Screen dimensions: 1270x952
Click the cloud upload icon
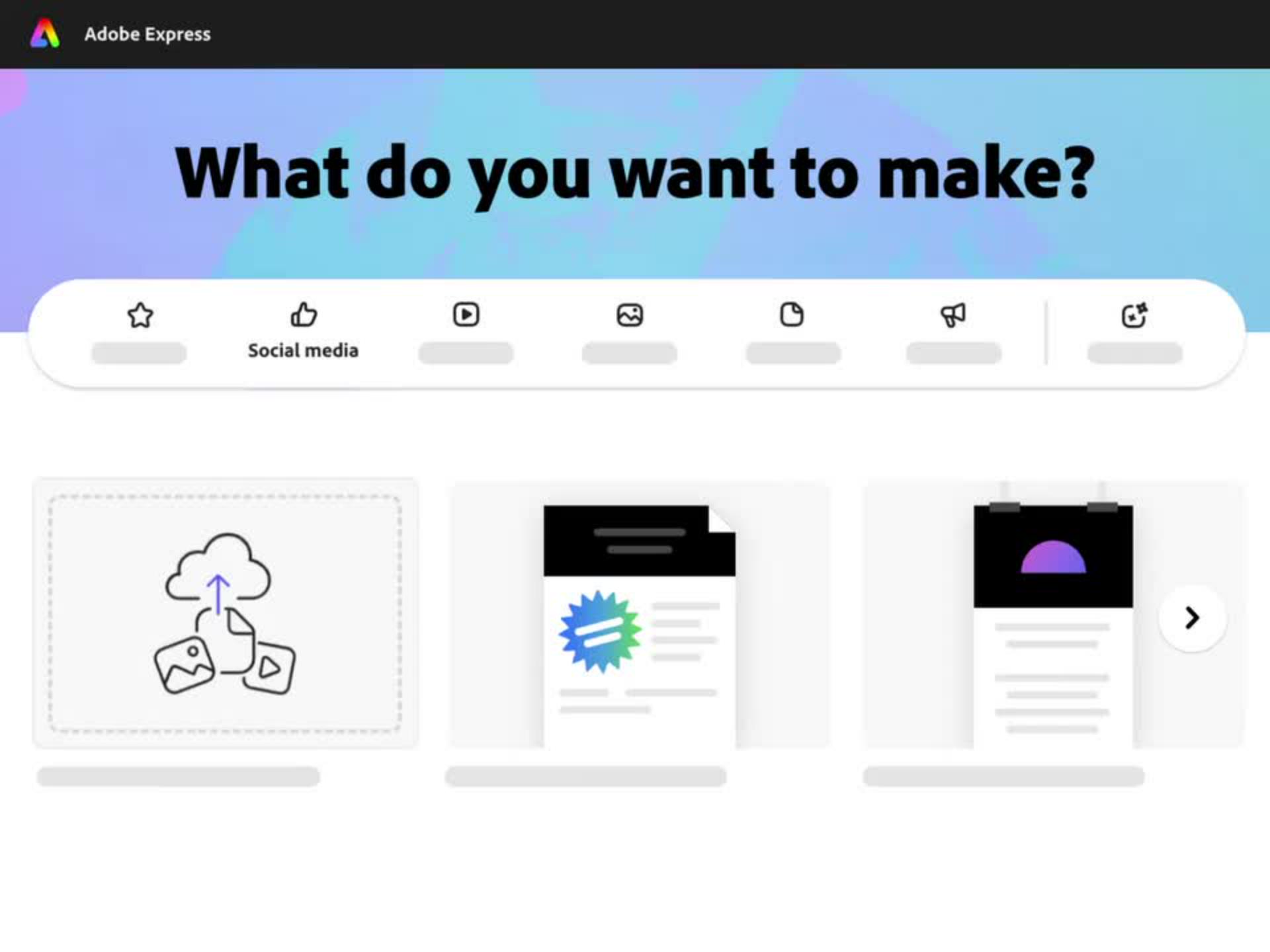click(x=218, y=569)
